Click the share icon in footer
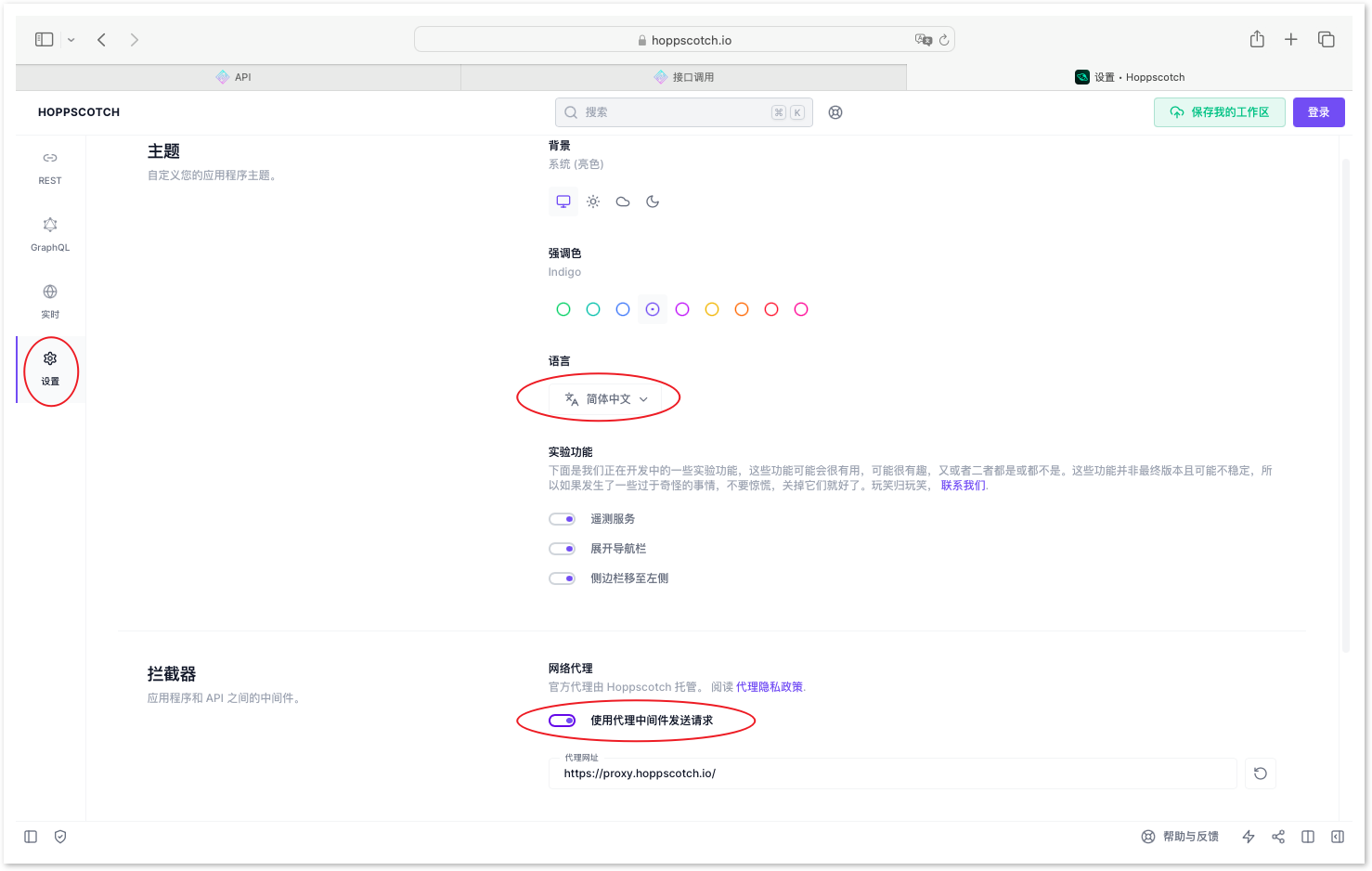Screen dimensions: 1372x871 1278,837
